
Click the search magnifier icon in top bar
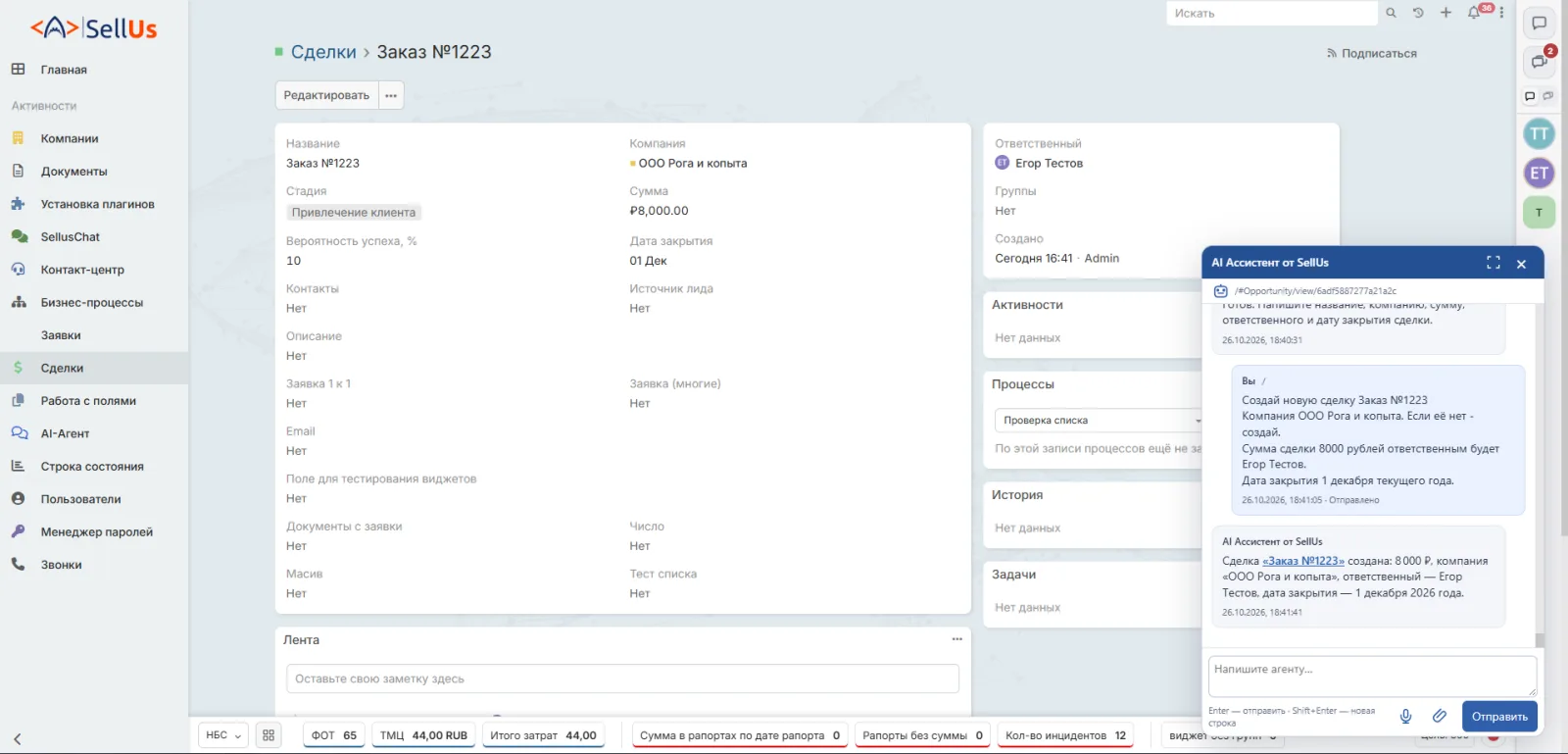coord(1391,13)
